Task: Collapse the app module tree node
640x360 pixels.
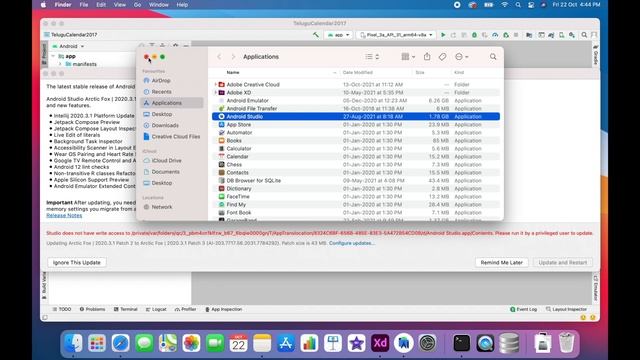Action: click(x=53, y=56)
